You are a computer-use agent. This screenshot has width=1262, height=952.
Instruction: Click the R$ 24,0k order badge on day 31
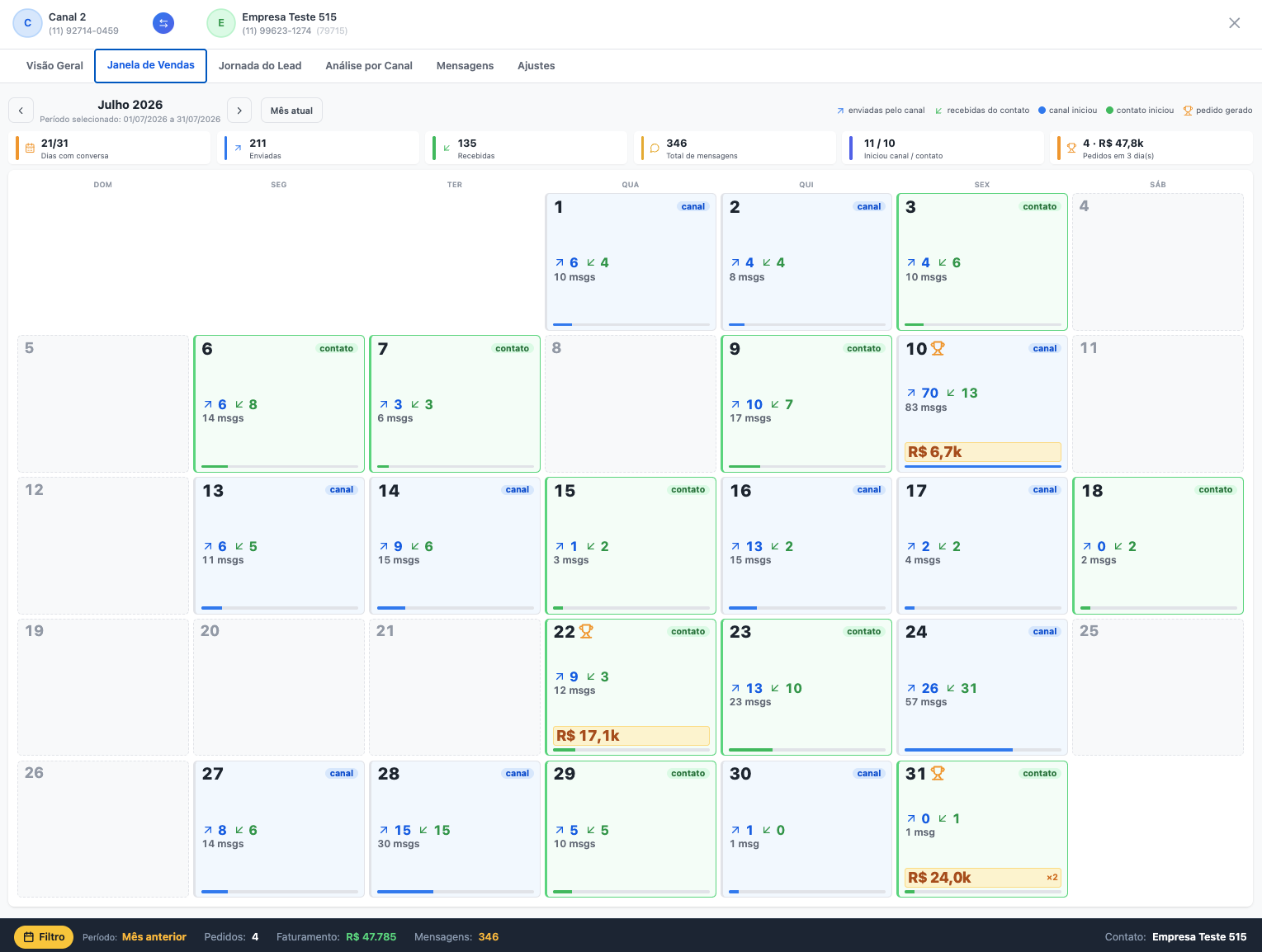tap(982, 878)
